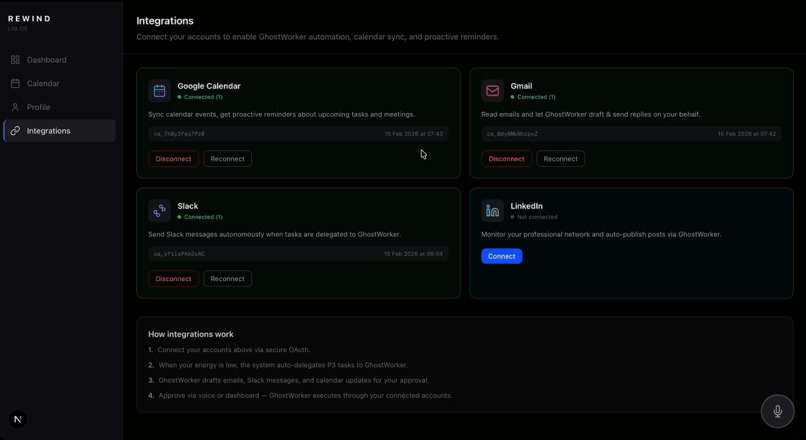Reconnect the Slack integration
This screenshot has width=806, height=440.
[x=227, y=279]
